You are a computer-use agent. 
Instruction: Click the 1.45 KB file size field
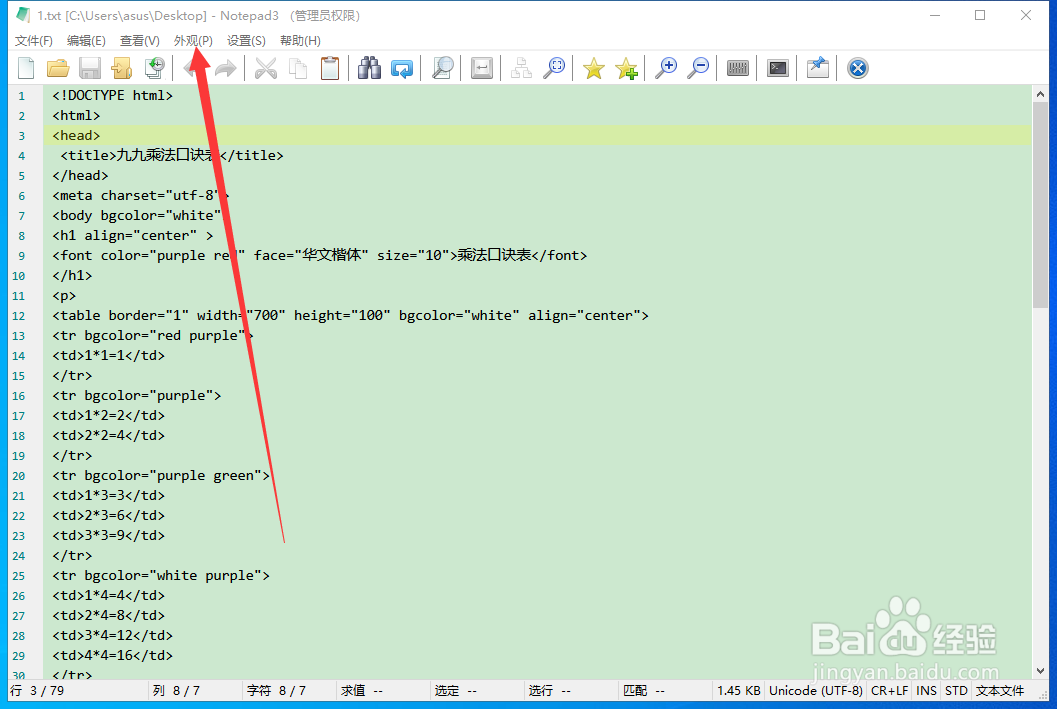click(x=738, y=690)
